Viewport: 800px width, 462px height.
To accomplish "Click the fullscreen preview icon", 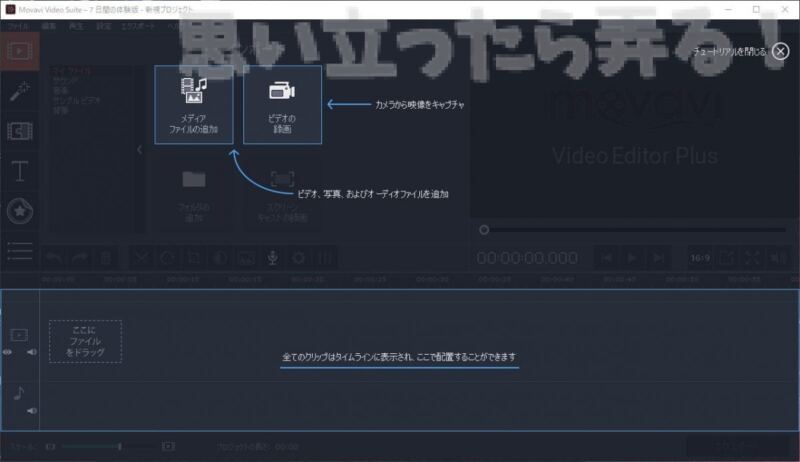I will (x=753, y=258).
